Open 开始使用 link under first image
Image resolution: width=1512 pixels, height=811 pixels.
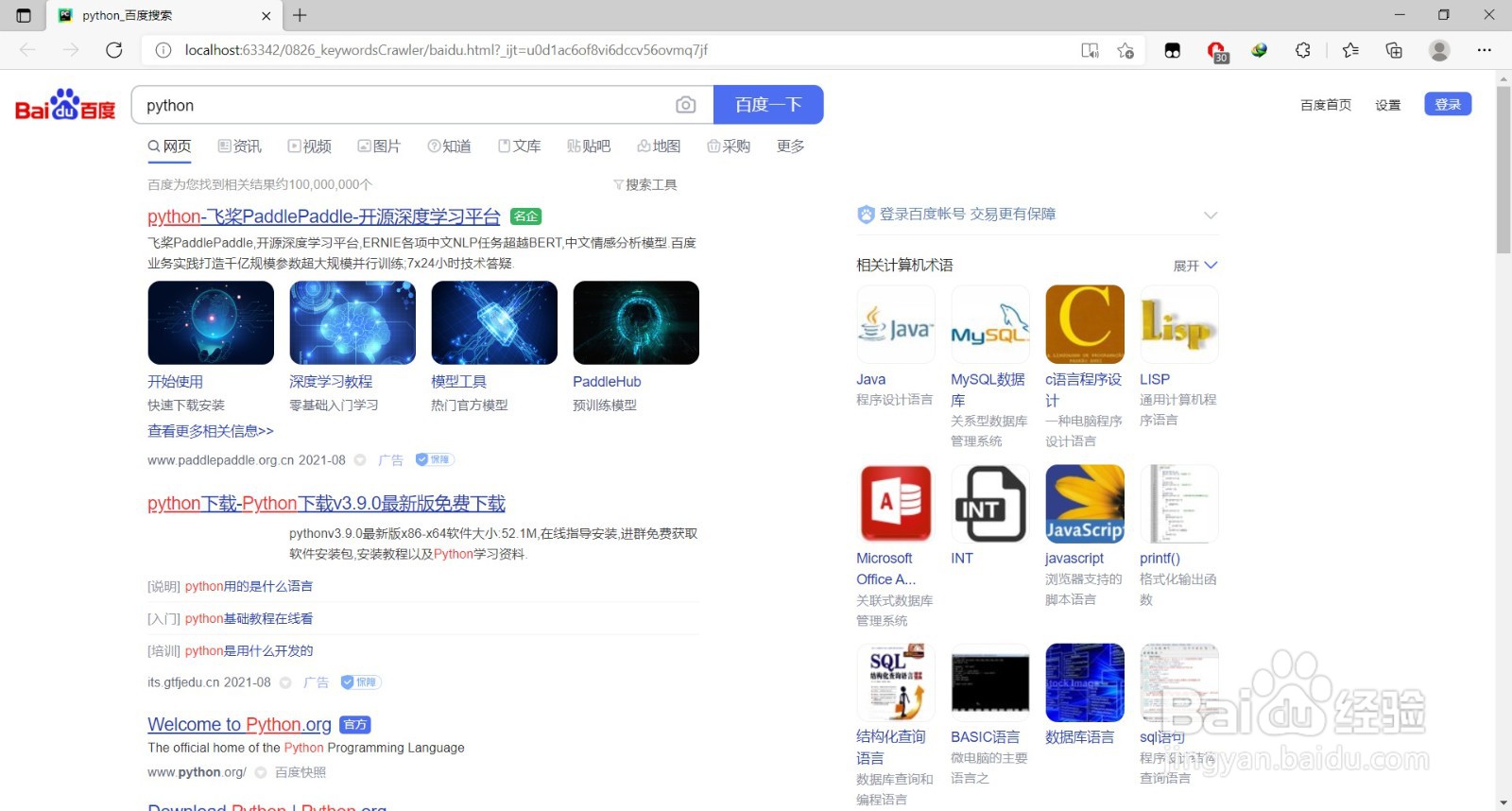(x=175, y=382)
